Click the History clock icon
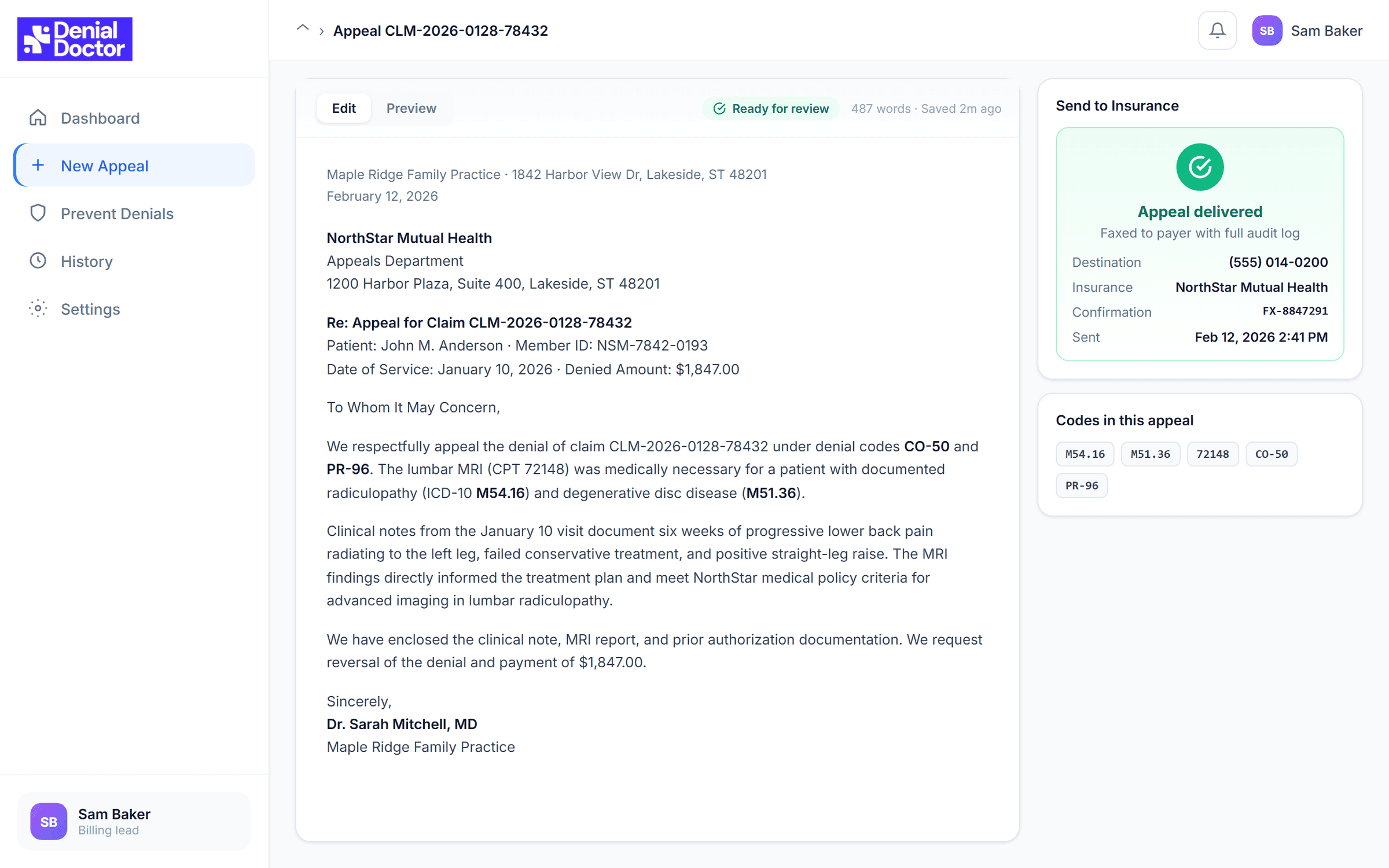This screenshot has height=868, width=1389. (x=38, y=261)
